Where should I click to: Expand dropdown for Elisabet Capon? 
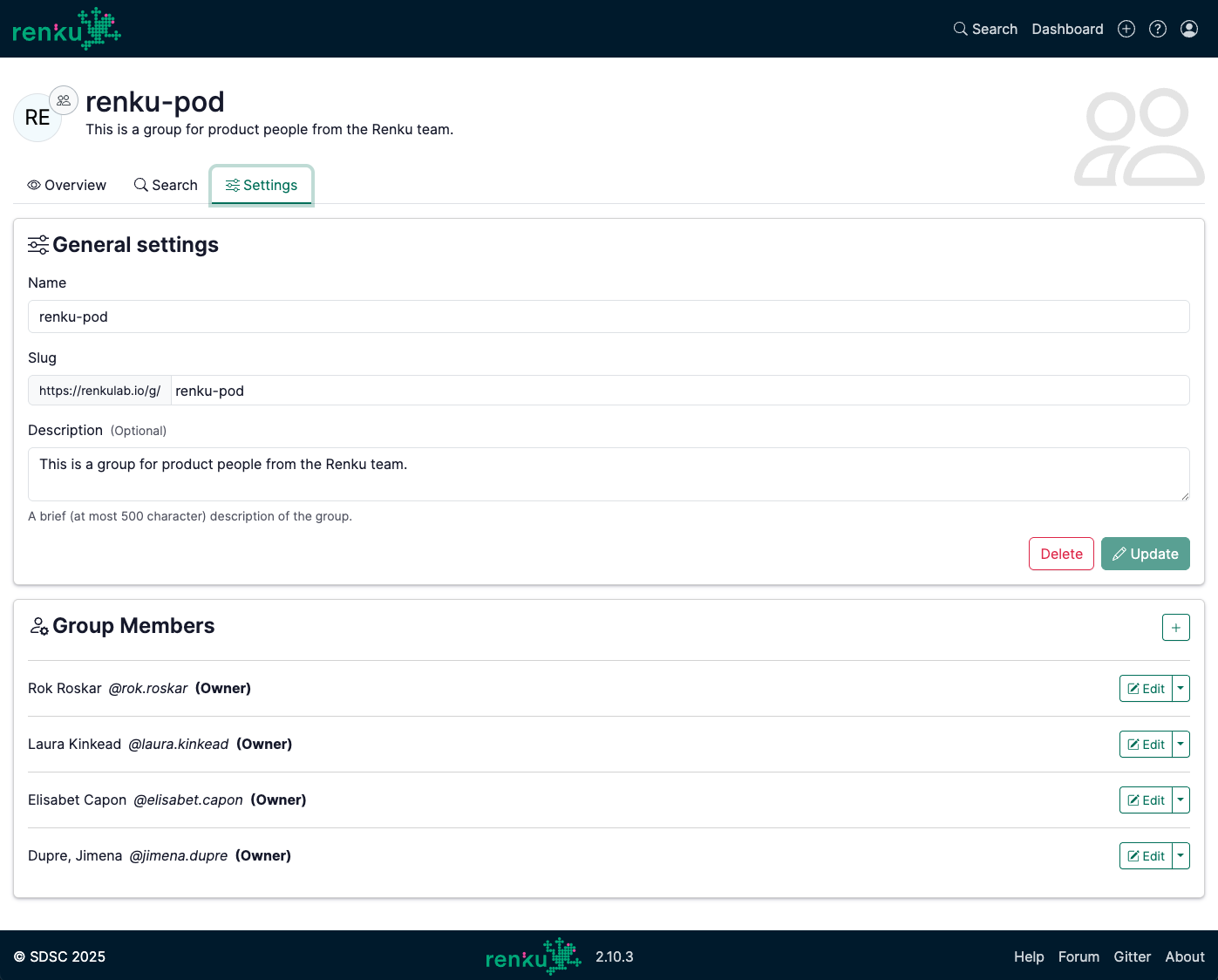(x=1181, y=800)
